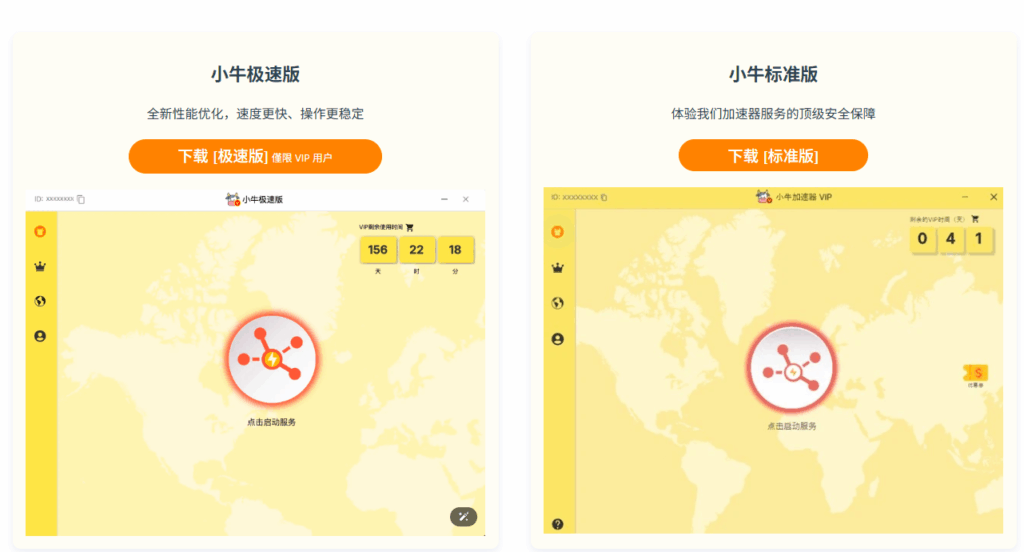Click the globe icon in 小牛极速版 sidebar
This screenshot has height=552, width=1024.
click(40, 301)
